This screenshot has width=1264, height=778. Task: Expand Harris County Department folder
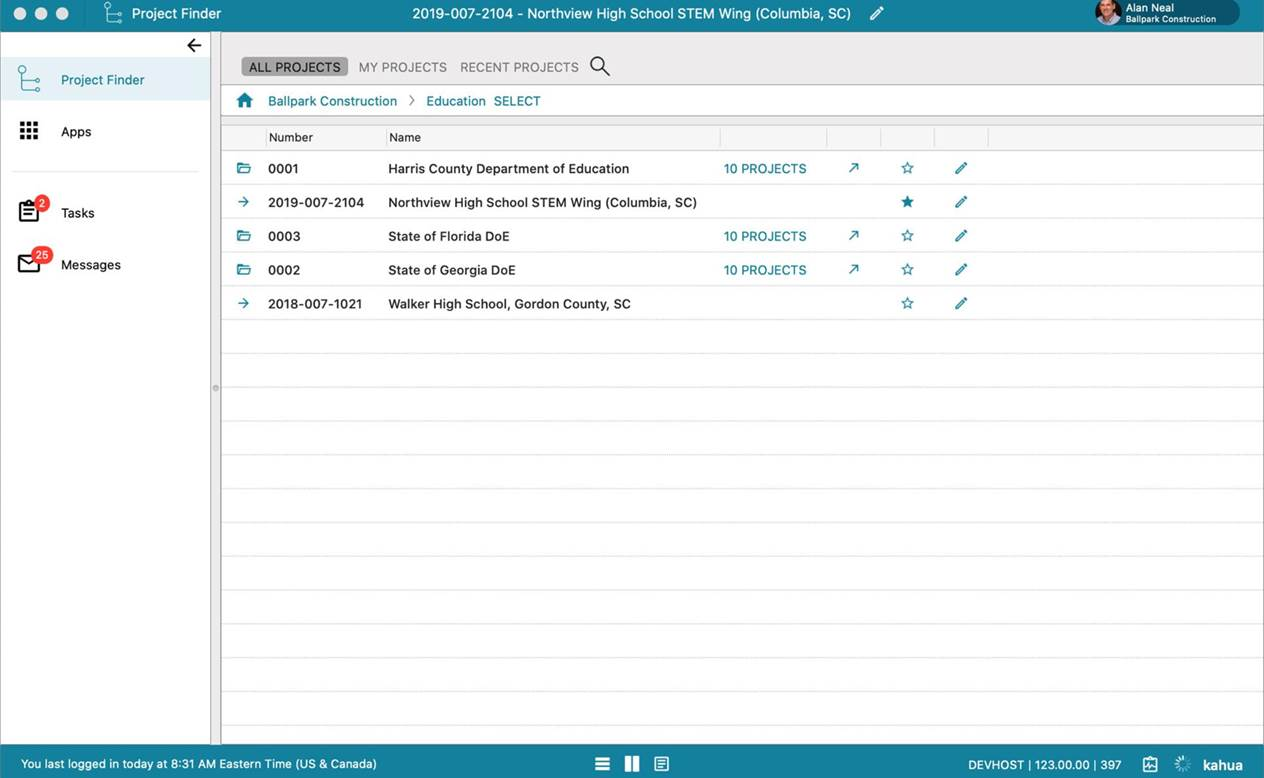244,169
